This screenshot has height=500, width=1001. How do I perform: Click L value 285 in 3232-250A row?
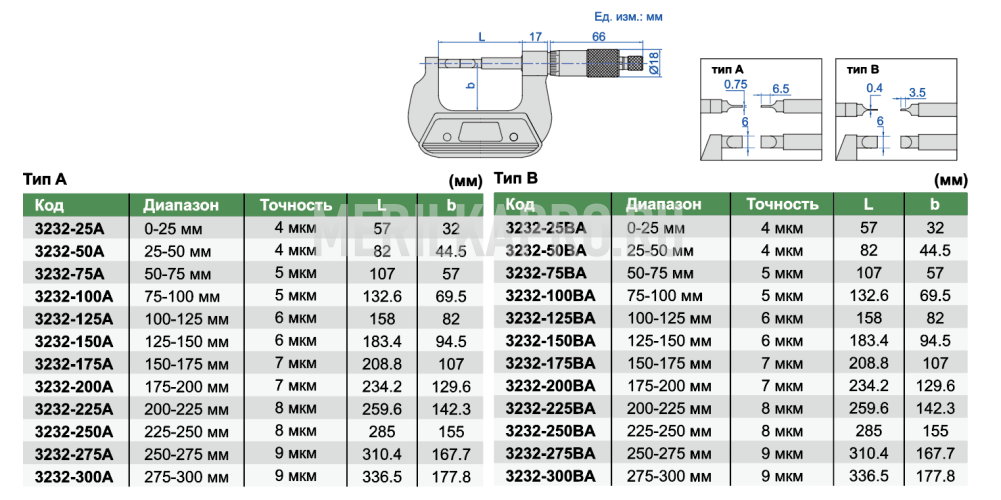[x=382, y=432]
